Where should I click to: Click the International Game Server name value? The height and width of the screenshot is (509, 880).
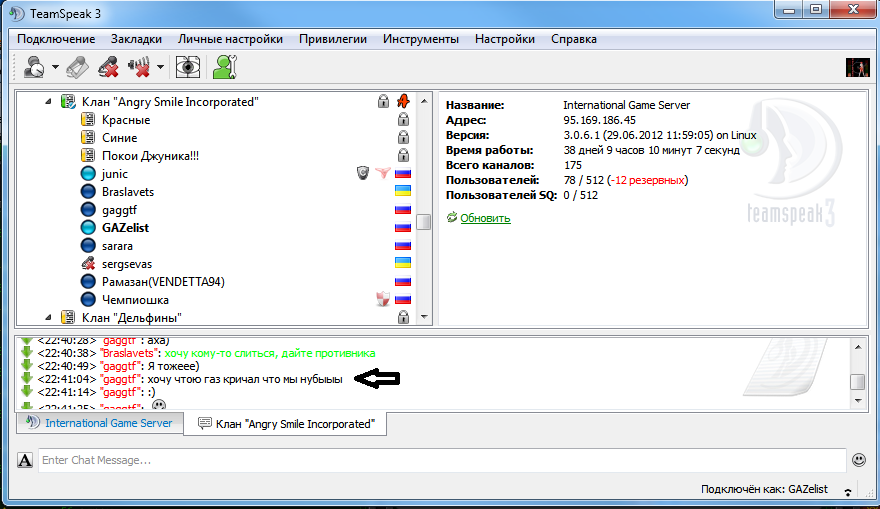[626, 105]
